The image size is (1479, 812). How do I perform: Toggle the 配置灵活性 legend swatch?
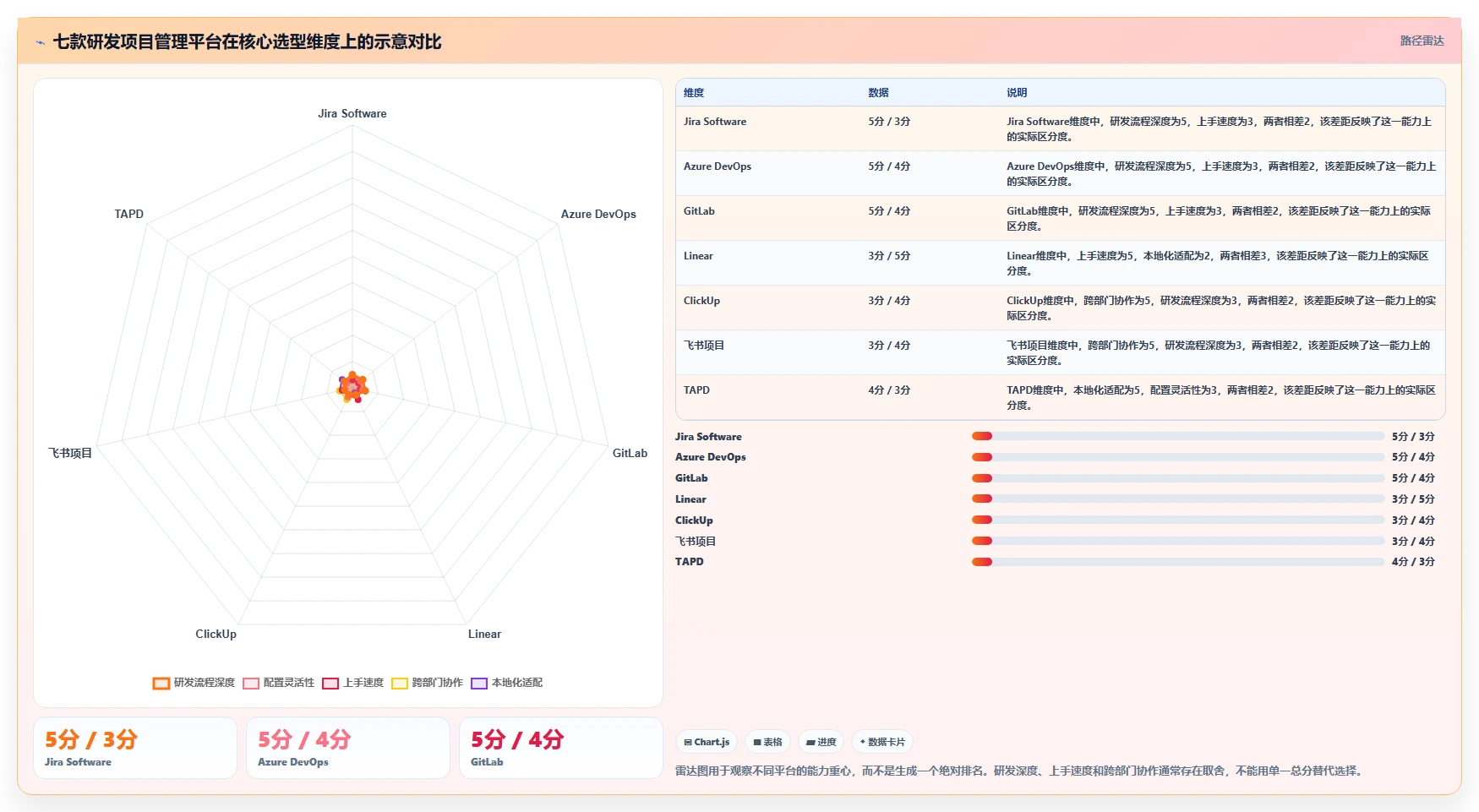point(251,684)
